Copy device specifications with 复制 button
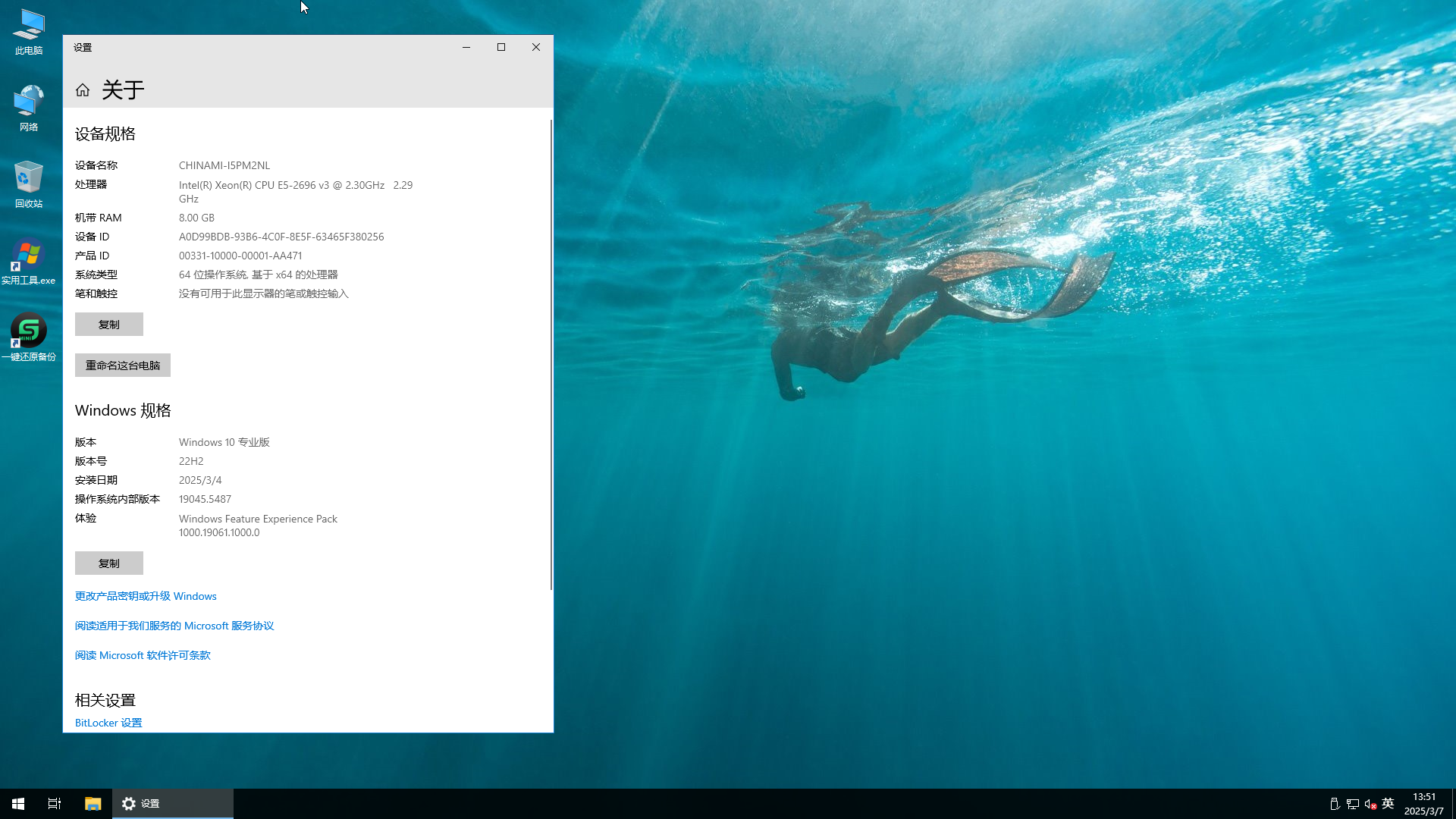 pos(109,325)
